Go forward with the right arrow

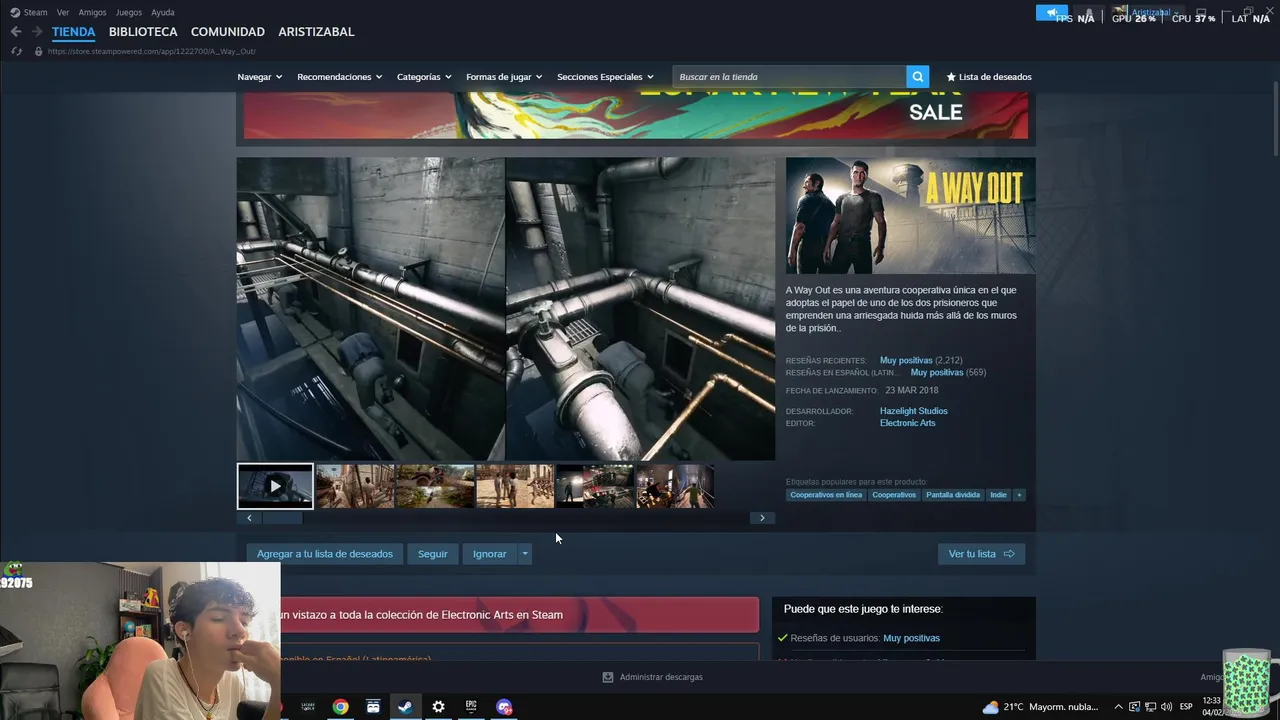37,32
